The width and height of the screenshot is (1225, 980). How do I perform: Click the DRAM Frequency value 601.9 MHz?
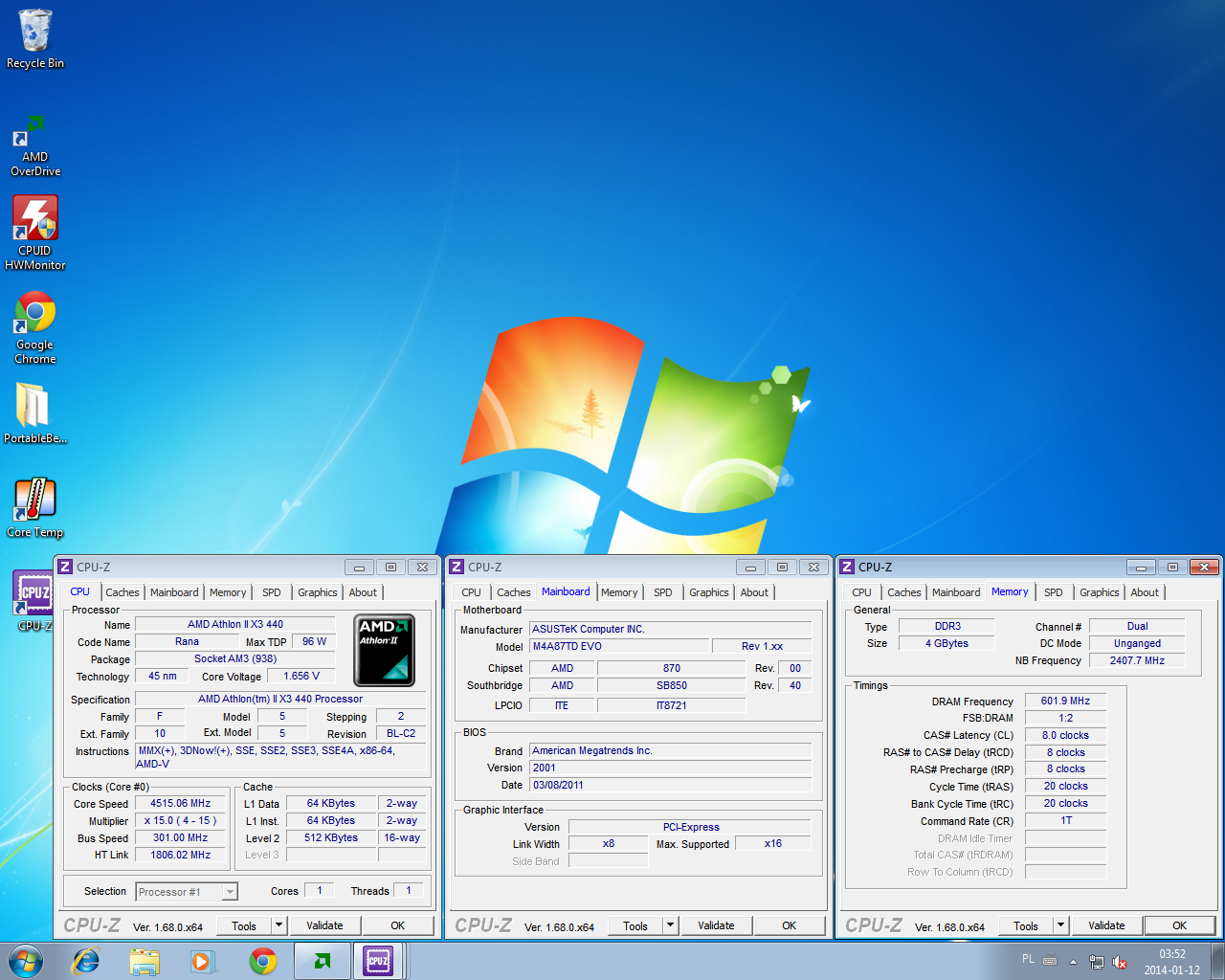click(1066, 702)
